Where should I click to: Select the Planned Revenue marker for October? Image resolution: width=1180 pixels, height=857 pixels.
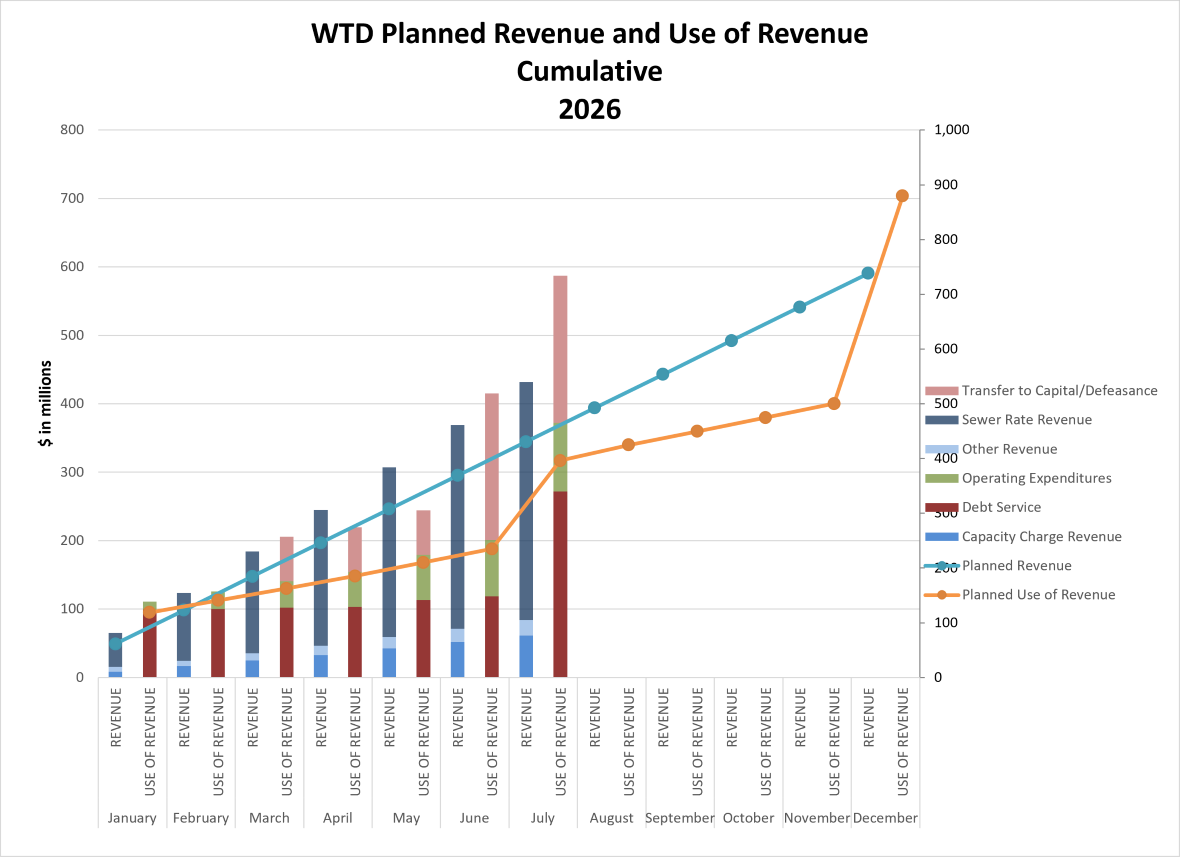coord(731,341)
